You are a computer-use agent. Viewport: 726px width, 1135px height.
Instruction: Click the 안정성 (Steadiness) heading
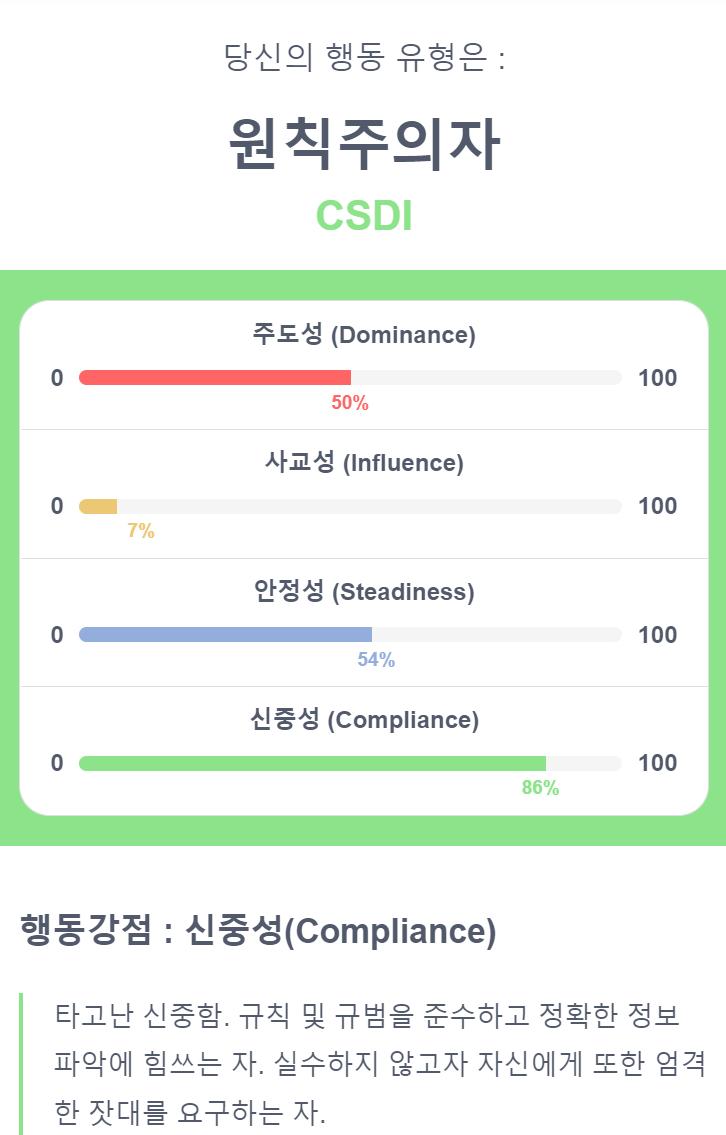point(363,591)
